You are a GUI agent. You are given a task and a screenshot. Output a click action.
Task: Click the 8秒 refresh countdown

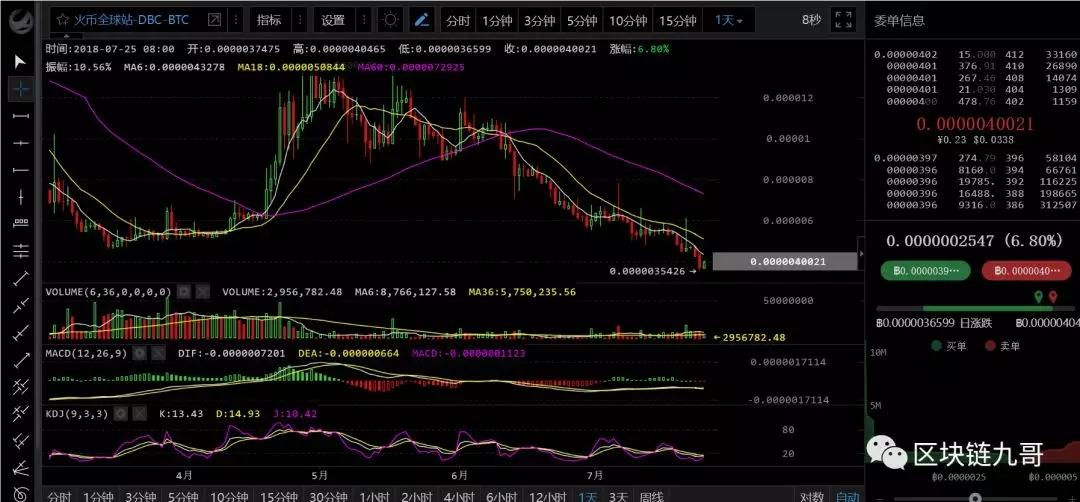point(811,20)
